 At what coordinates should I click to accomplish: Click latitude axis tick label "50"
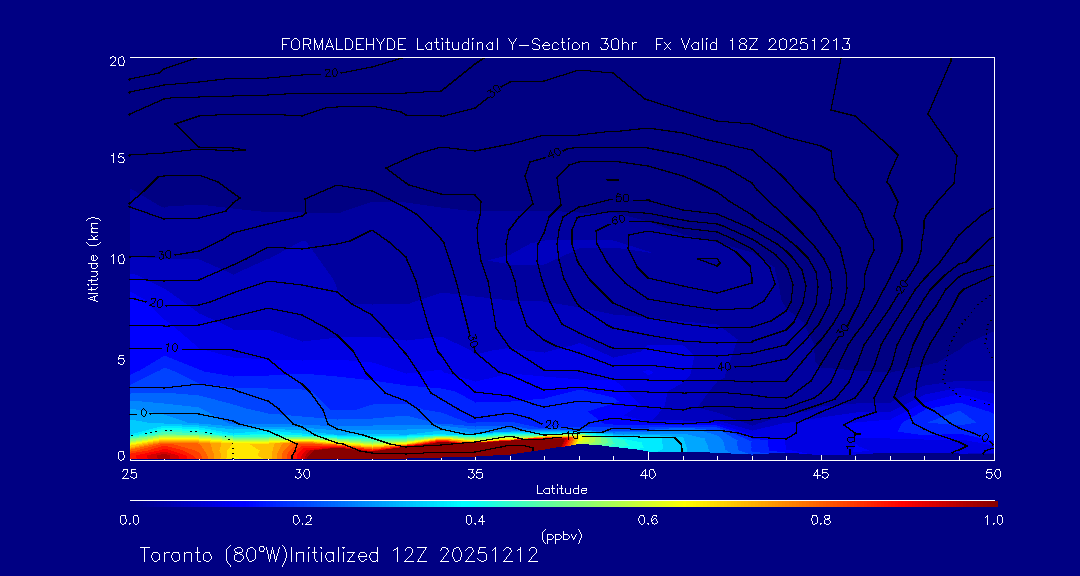click(993, 474)
